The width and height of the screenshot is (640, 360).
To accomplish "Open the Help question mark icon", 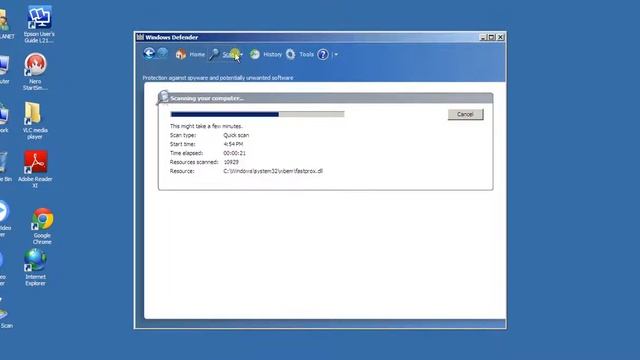I will (x=322, y=54).
